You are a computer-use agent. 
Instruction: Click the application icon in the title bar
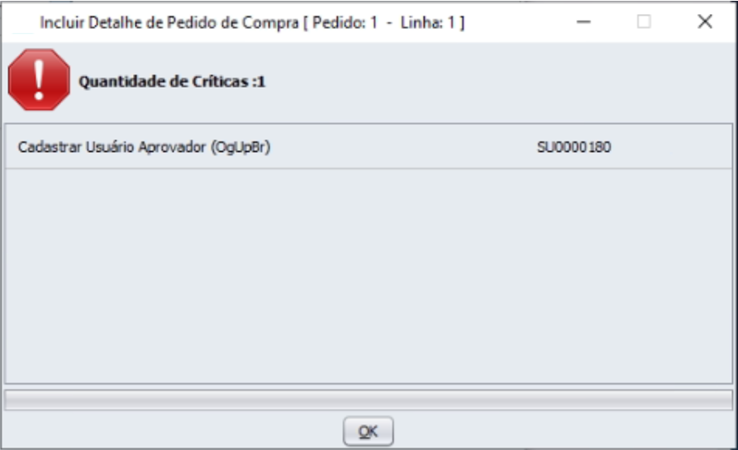[22, 22]
